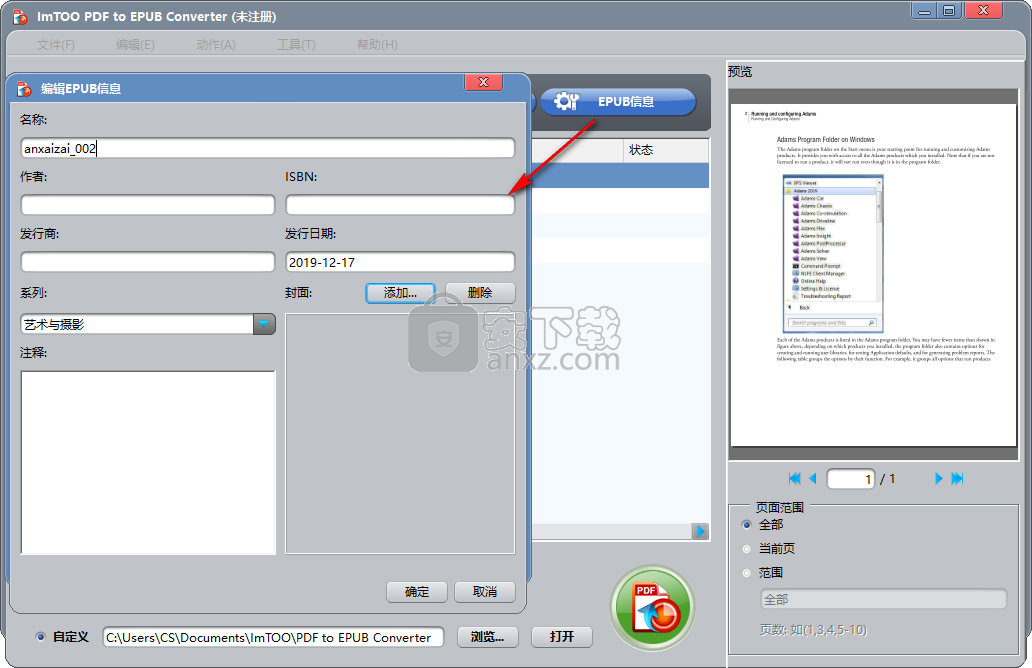1032x668 pixels.
Task: Close the 编辑EPUB信息 dialog
Action: click(x=484, y=82)
